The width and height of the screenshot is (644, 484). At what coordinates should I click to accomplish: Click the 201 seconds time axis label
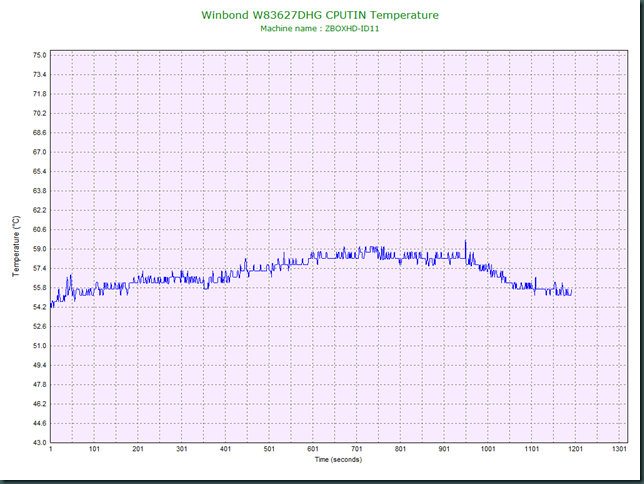tap(138, 449)
